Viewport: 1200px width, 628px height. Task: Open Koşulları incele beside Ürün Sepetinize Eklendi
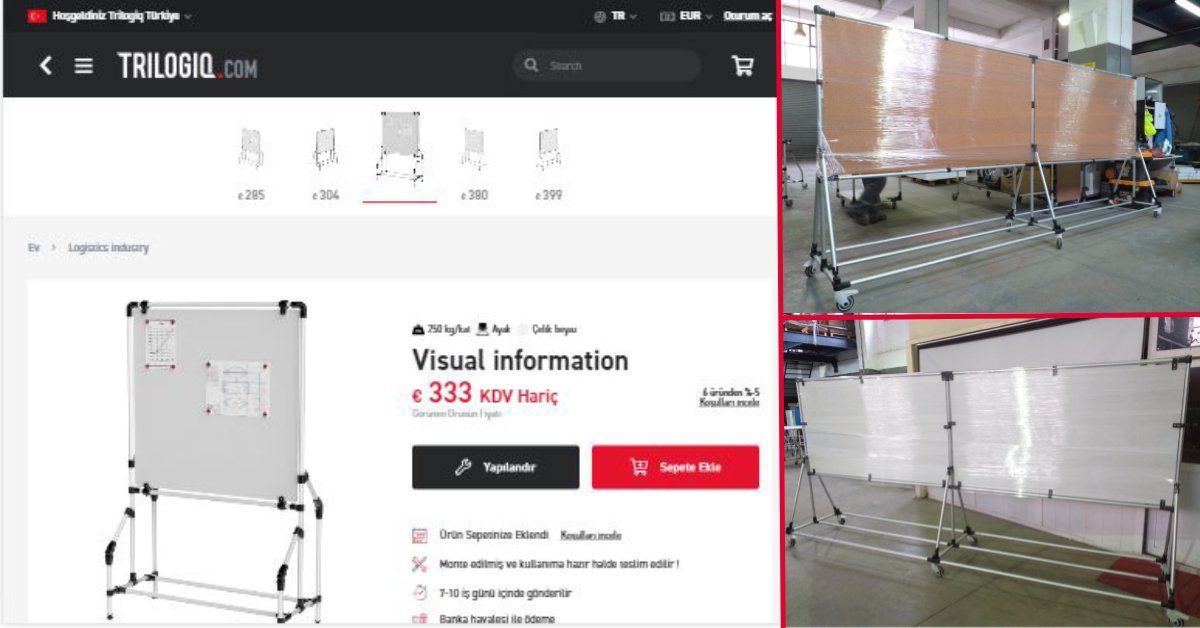(x=590, y=536)
